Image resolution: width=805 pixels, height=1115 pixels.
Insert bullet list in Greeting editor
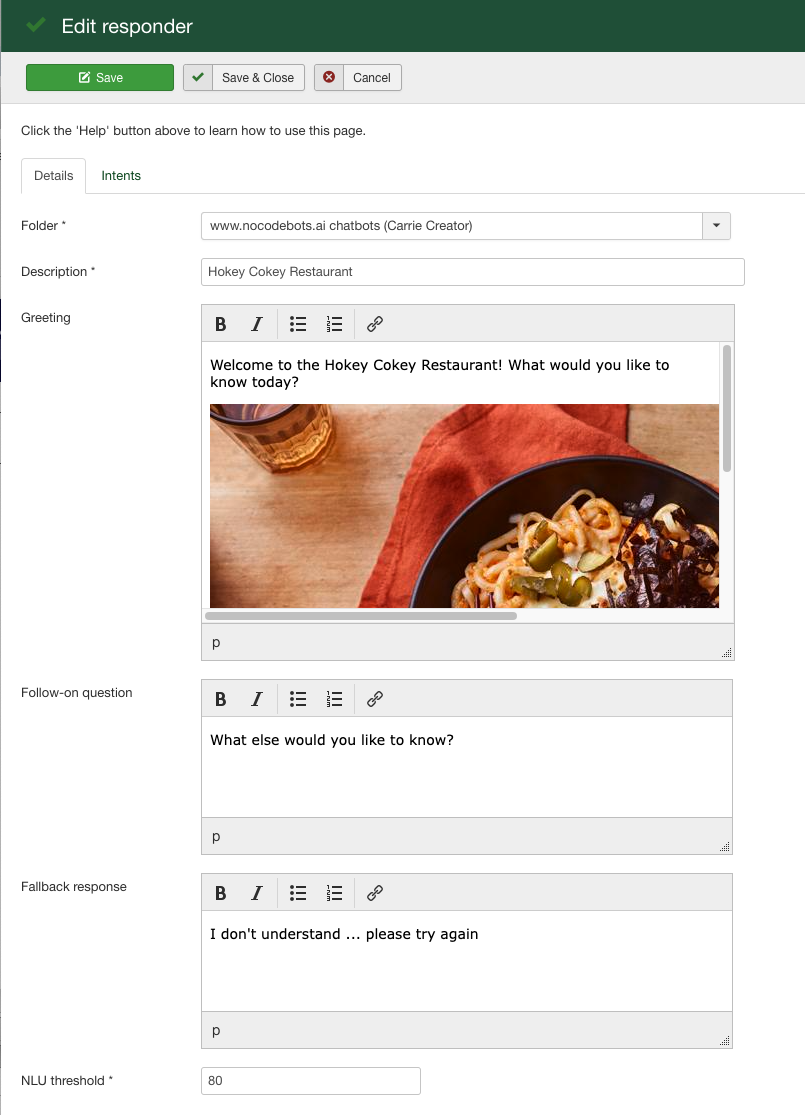point(298,324)
